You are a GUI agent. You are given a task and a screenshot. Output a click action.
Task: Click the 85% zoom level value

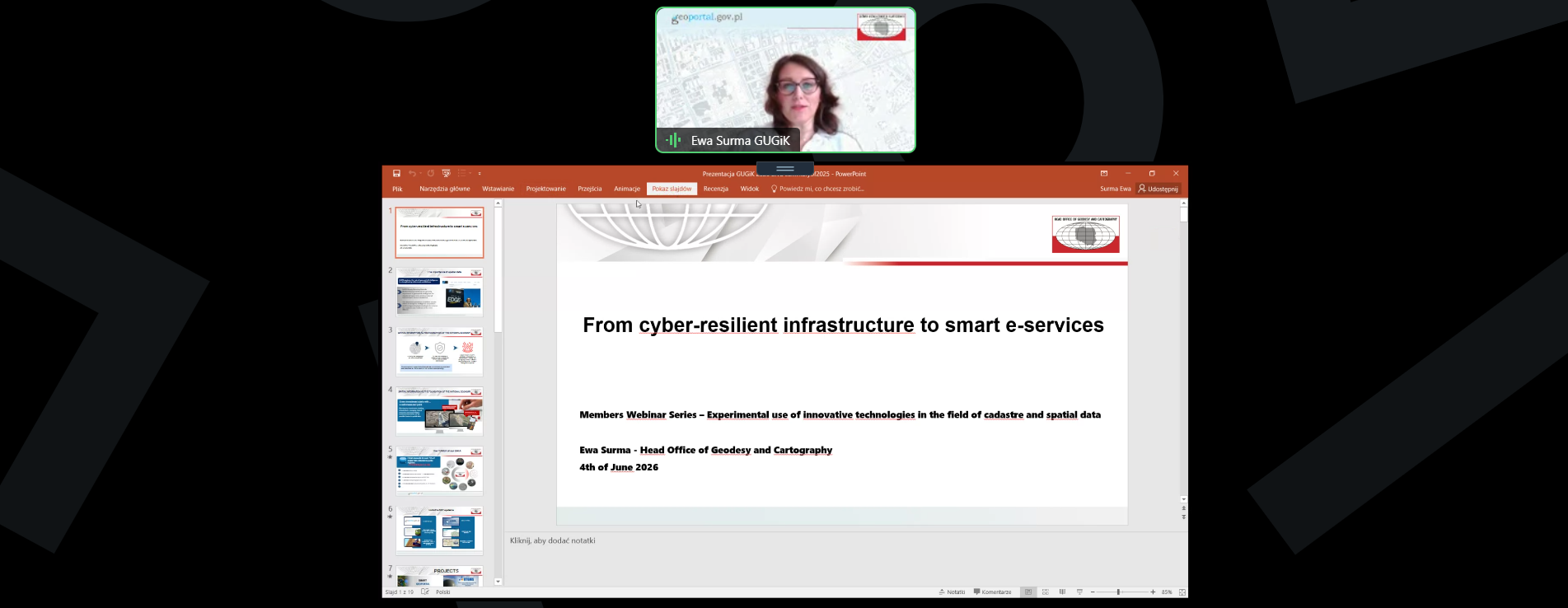(1167, 592)
